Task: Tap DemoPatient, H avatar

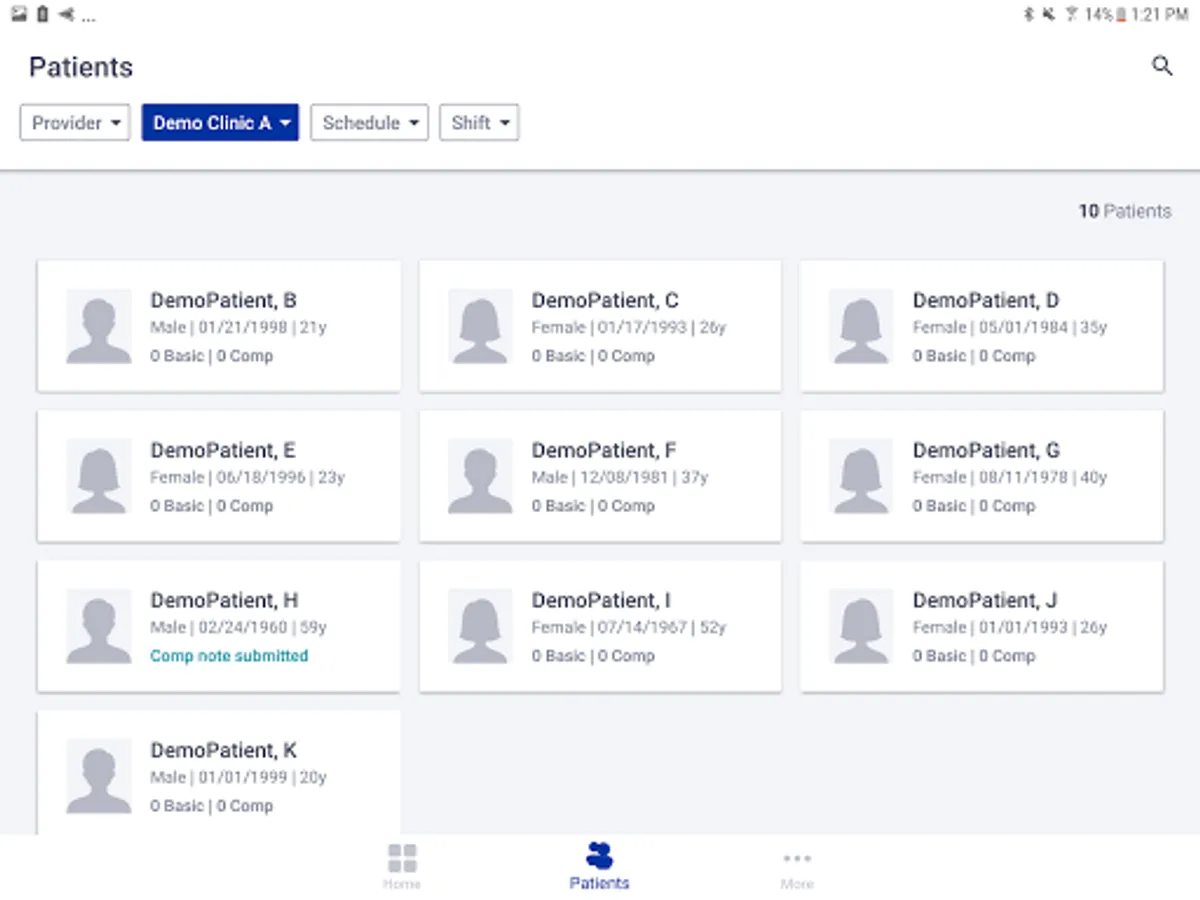Action: pos(99,626)
